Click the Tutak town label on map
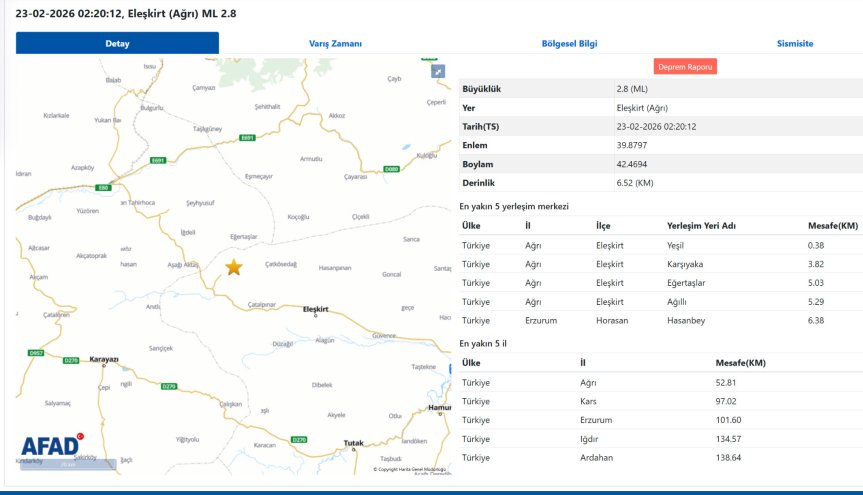Viewport: 863px width, 495px height. point(353,443)
